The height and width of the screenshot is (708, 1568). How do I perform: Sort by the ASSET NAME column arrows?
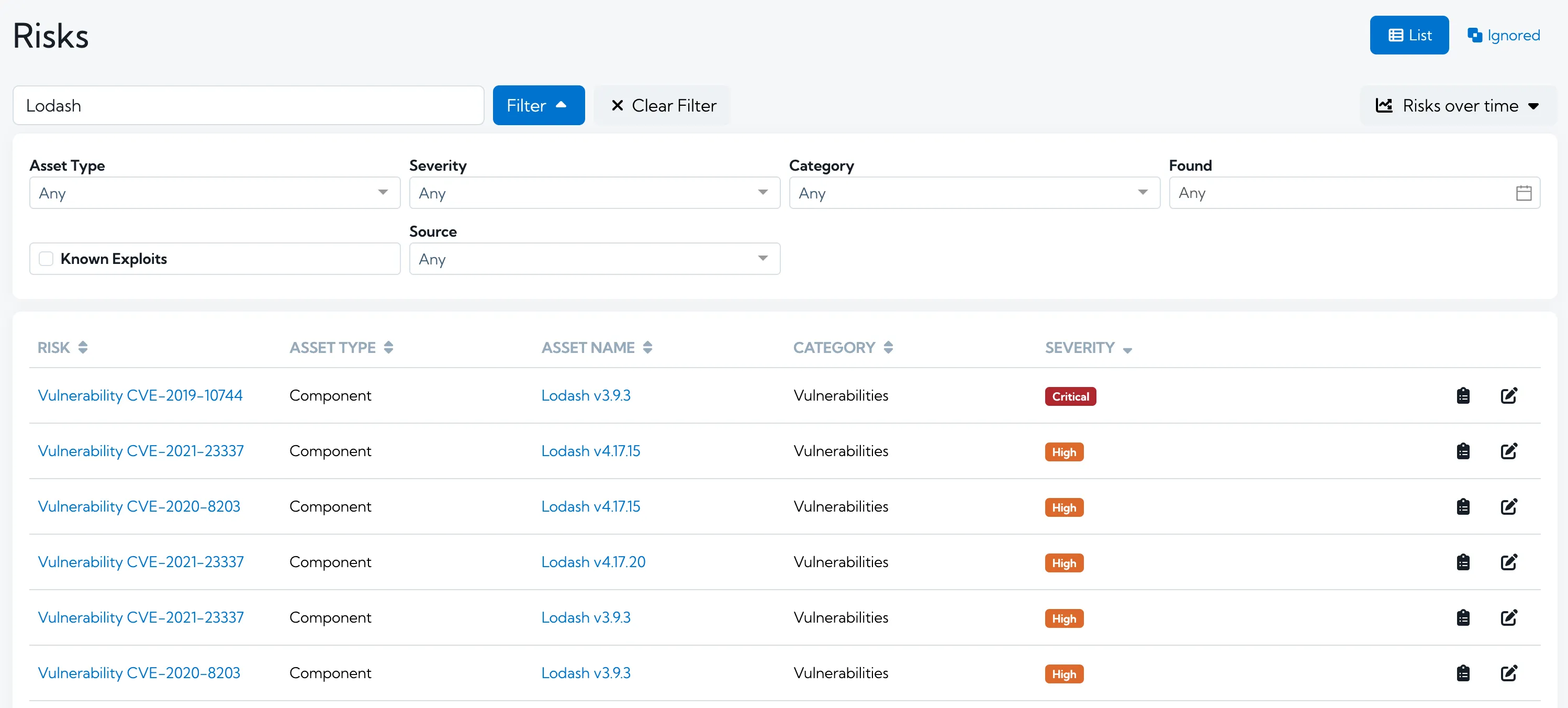click(x=647, y=347)
